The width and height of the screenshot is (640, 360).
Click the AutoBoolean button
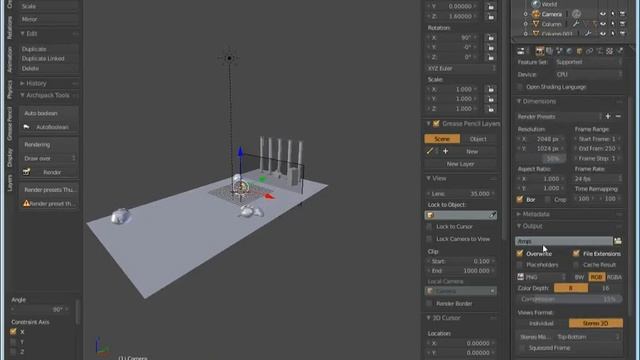point(49,127)
